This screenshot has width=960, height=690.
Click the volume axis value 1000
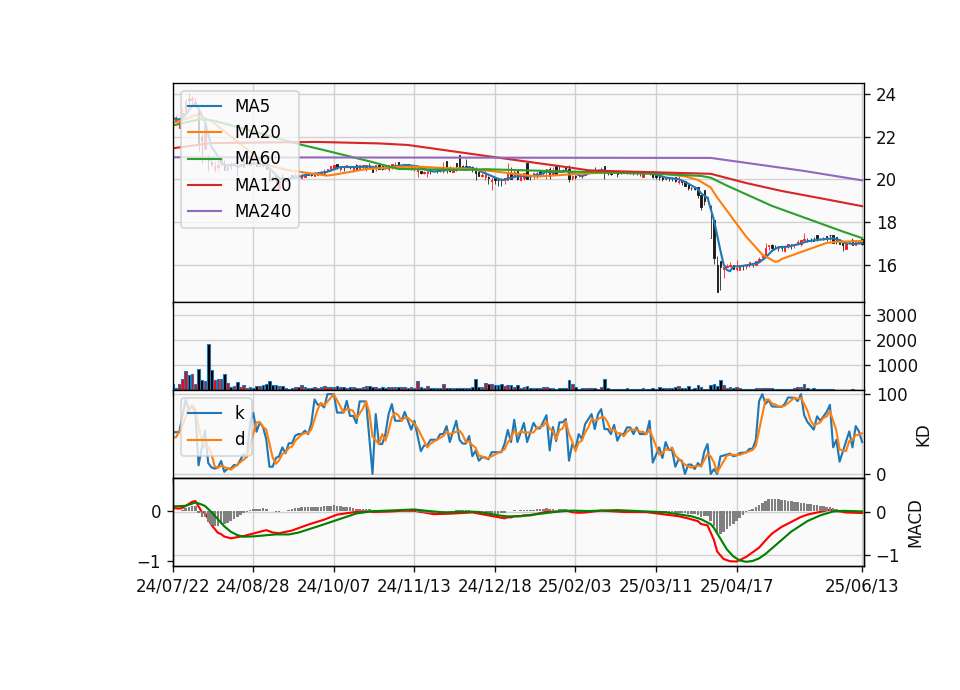coord(896,366)
